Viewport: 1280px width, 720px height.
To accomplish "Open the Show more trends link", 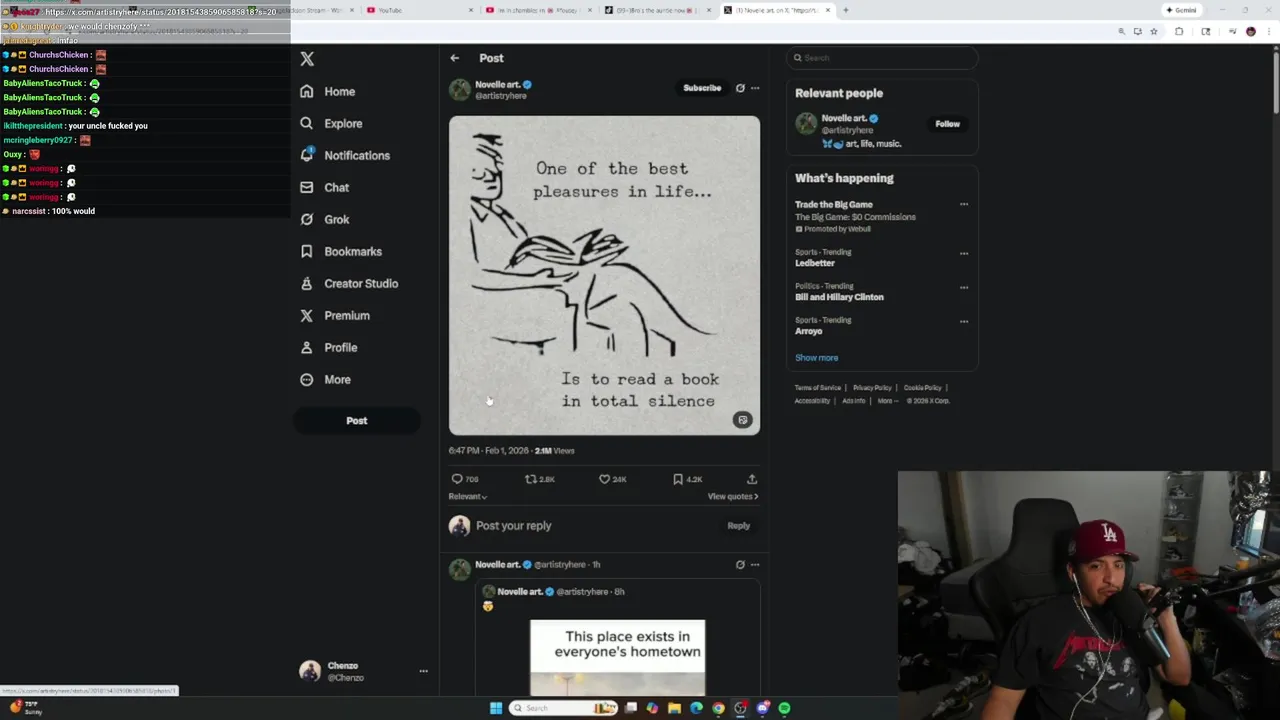I will [816, 357].
